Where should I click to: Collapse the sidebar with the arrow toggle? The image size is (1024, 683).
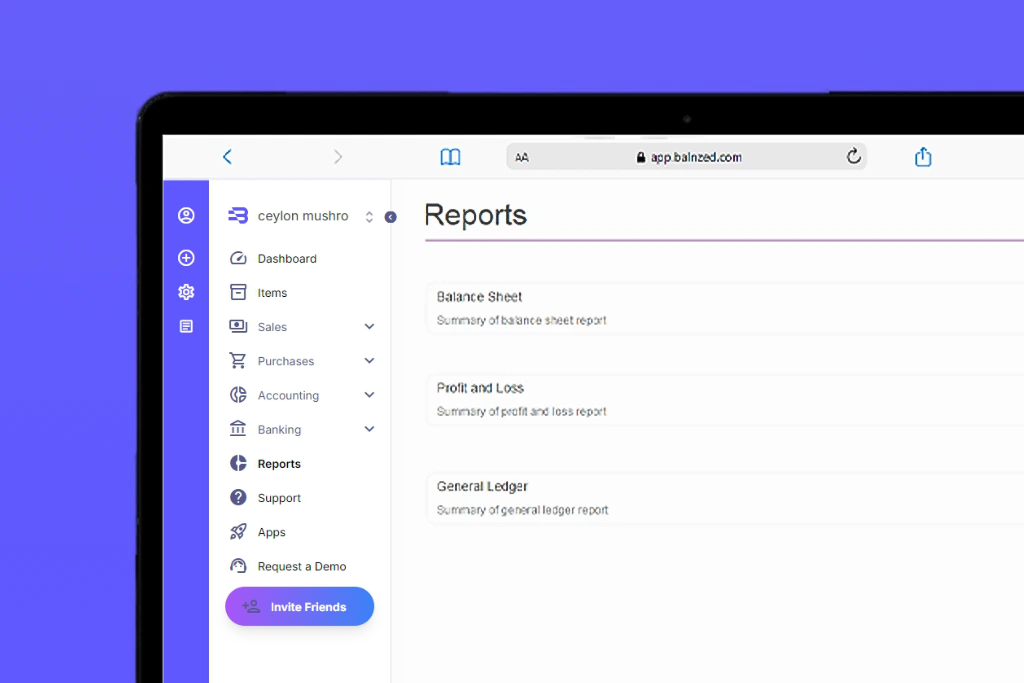click(391, 217)
